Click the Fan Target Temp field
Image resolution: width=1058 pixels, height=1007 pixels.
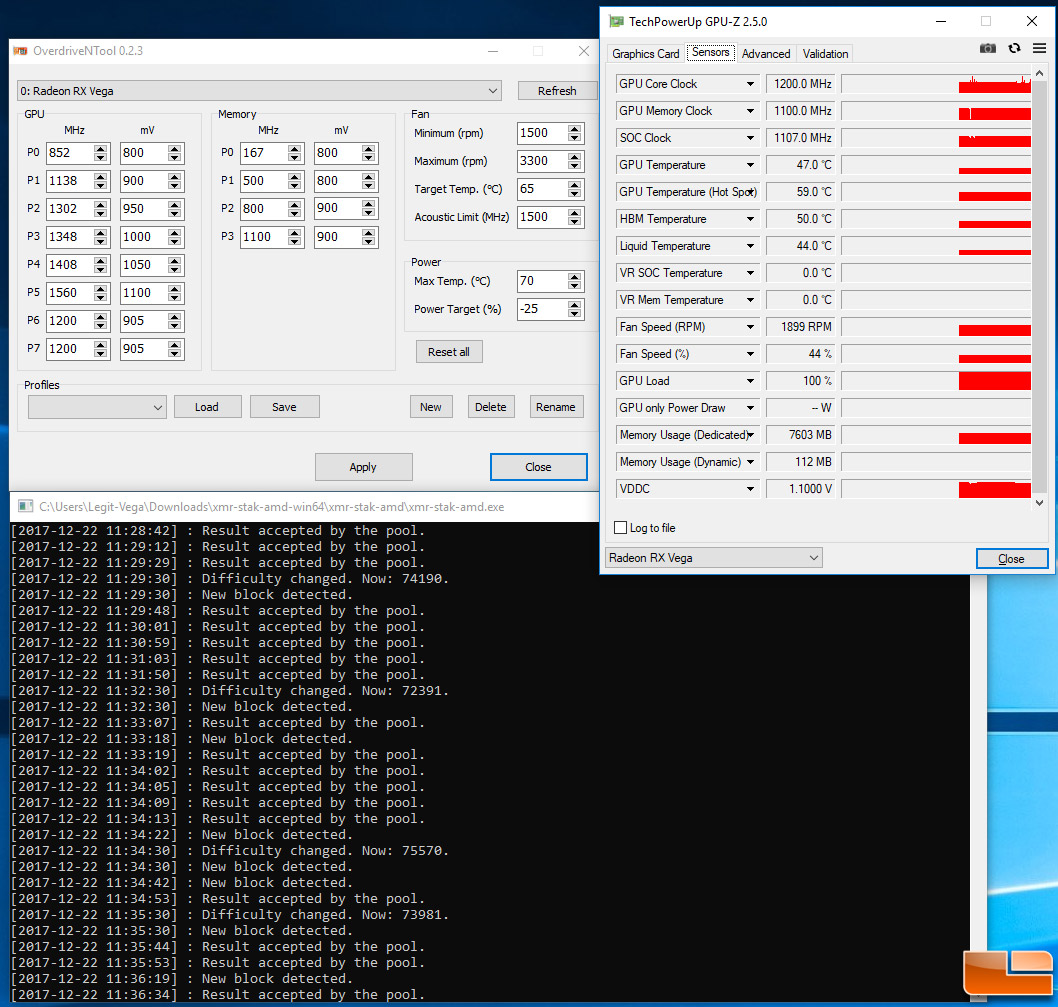542,189
